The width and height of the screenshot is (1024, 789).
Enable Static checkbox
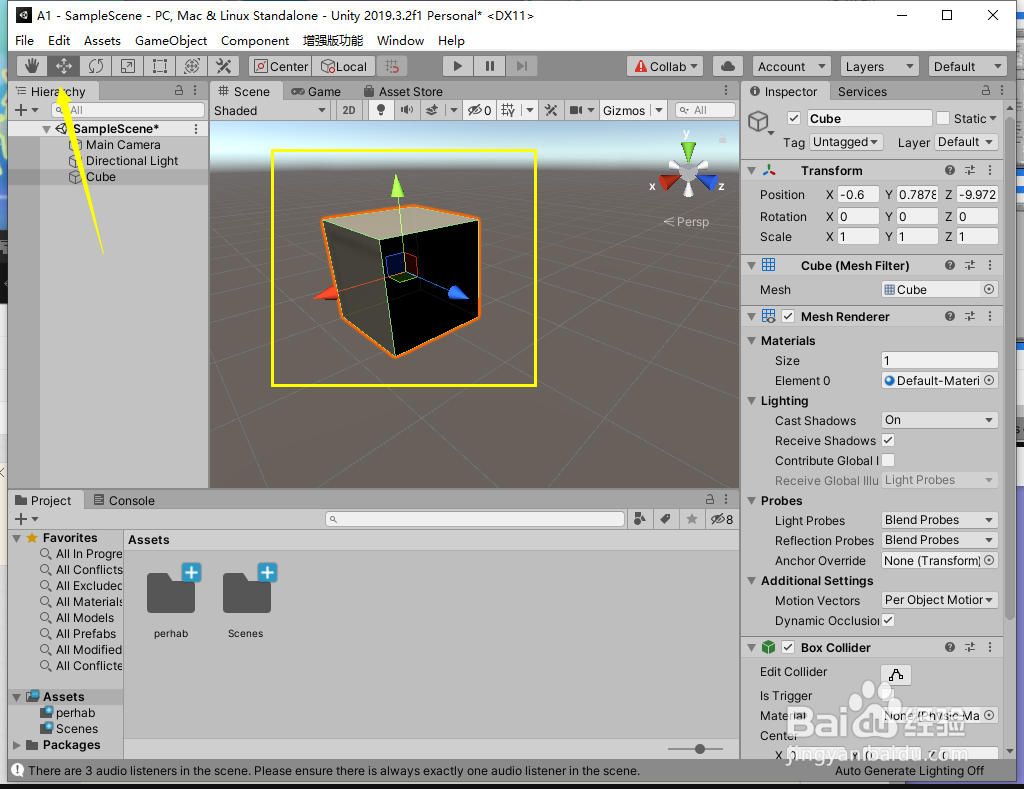click(x=942, y=118)
